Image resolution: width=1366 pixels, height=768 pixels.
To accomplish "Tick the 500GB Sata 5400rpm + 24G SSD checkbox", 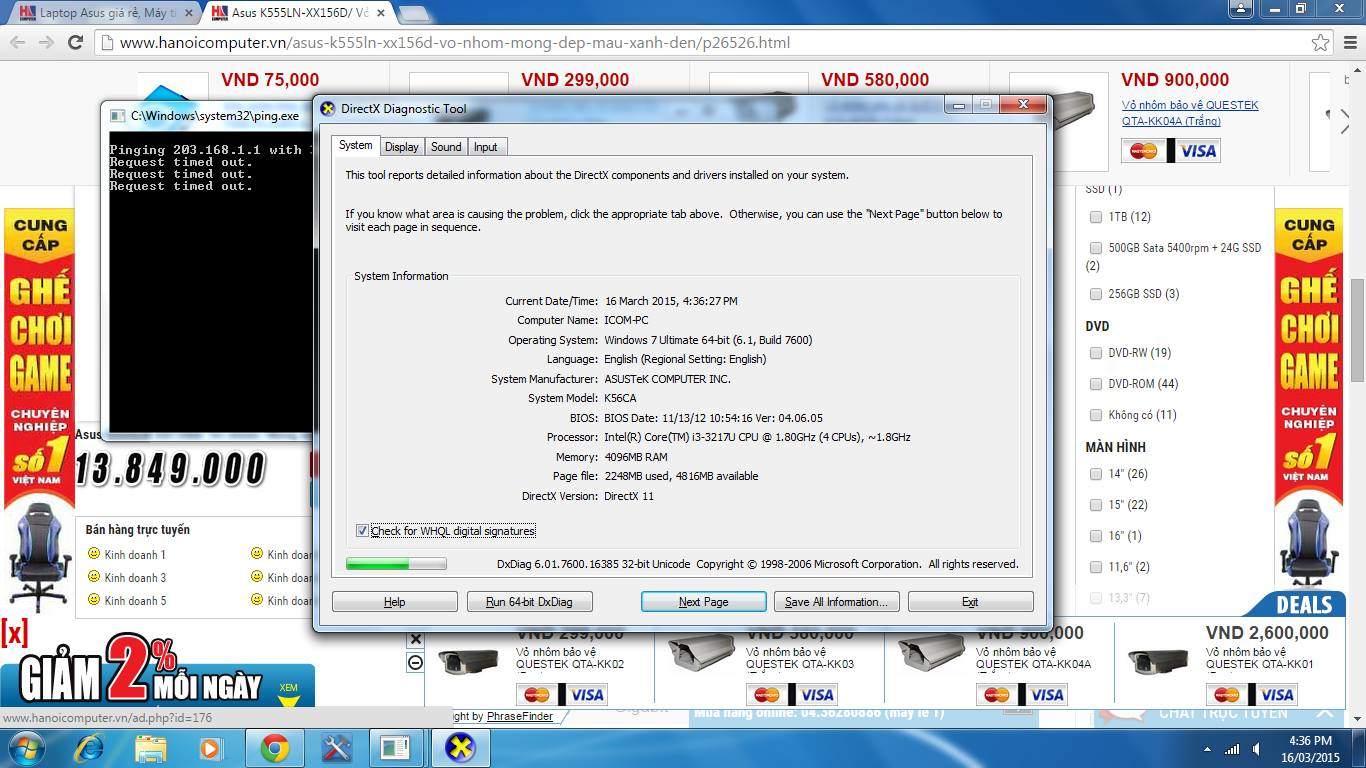I will (x=1095, y=248).
